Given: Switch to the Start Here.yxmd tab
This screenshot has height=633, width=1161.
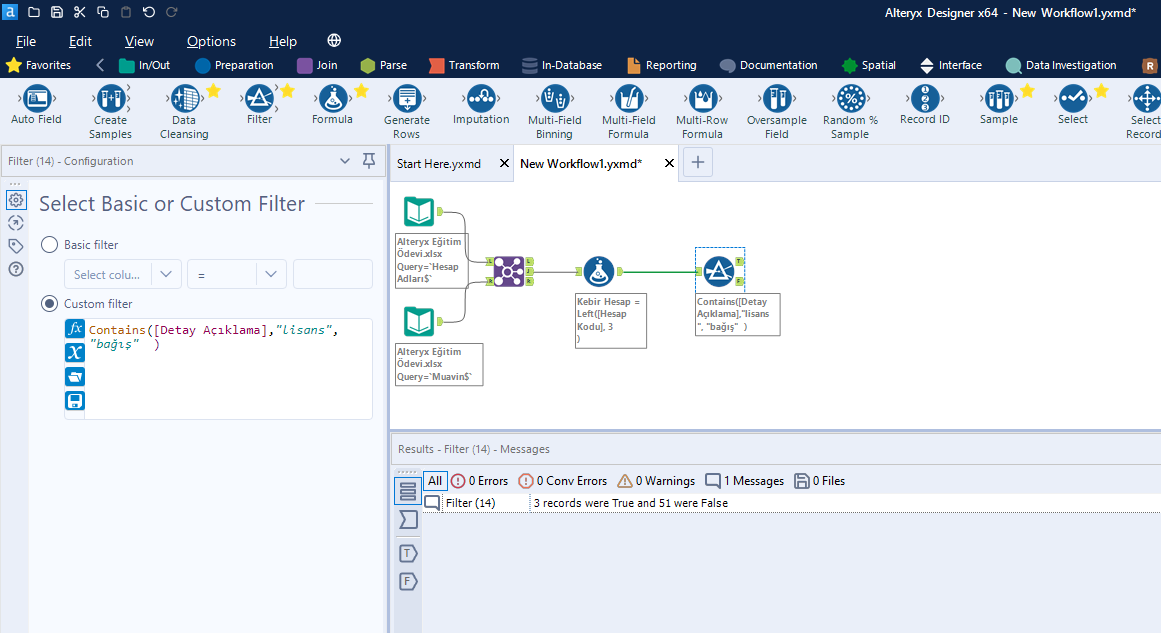Looking at the screenshot, I should click(438, 163).
